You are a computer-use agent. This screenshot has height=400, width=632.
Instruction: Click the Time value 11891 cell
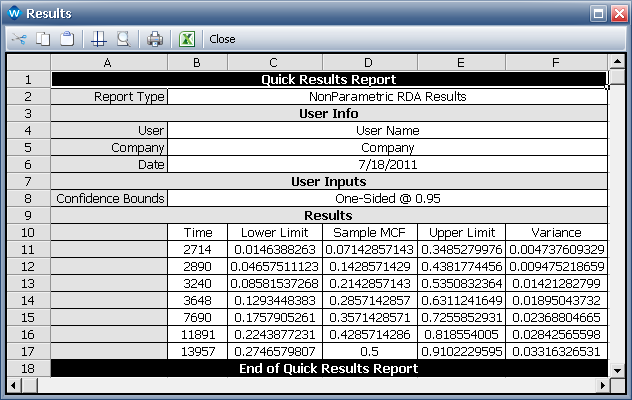pyautogui.click(x=197, y=334)
